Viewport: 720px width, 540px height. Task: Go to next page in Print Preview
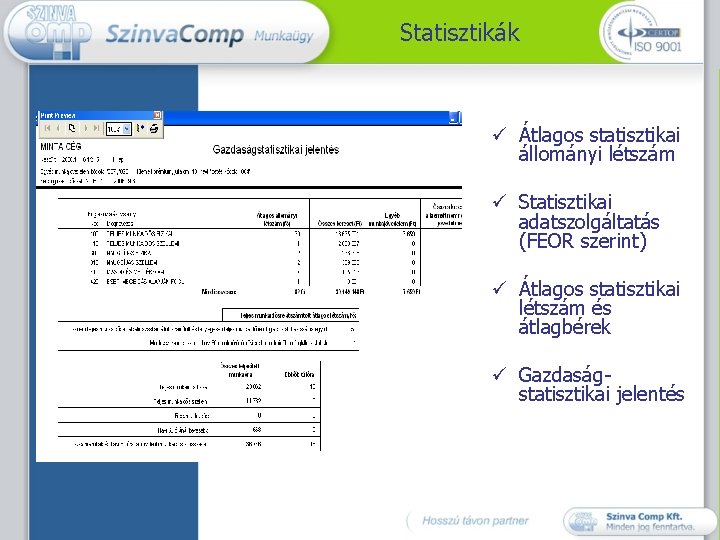click(86, 128)
